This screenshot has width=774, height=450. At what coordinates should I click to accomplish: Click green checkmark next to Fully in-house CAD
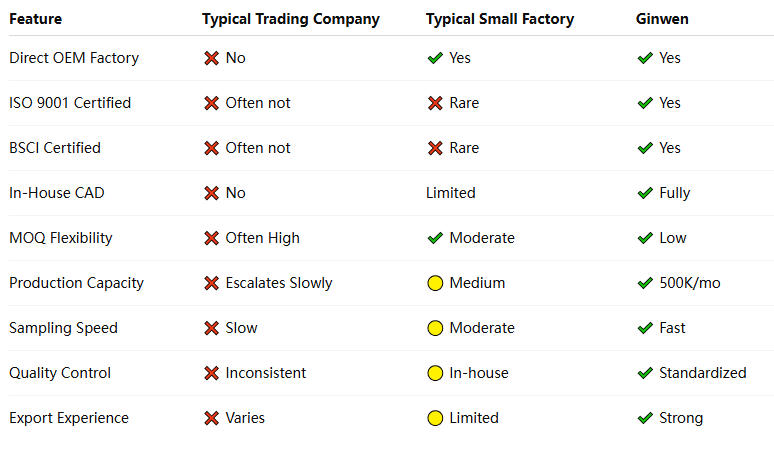tap(645, 193)
